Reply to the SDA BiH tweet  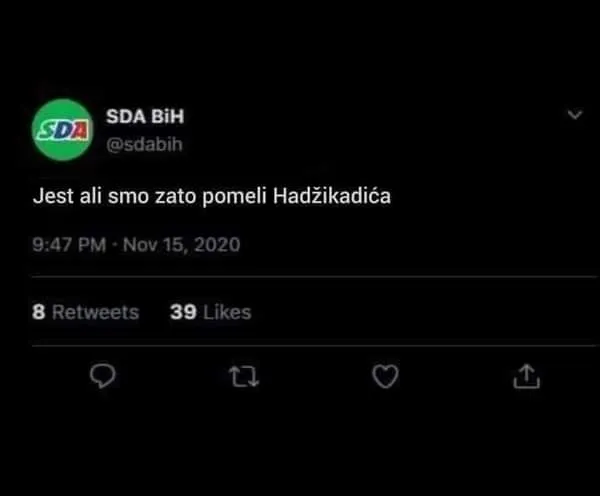coord(105,376)
